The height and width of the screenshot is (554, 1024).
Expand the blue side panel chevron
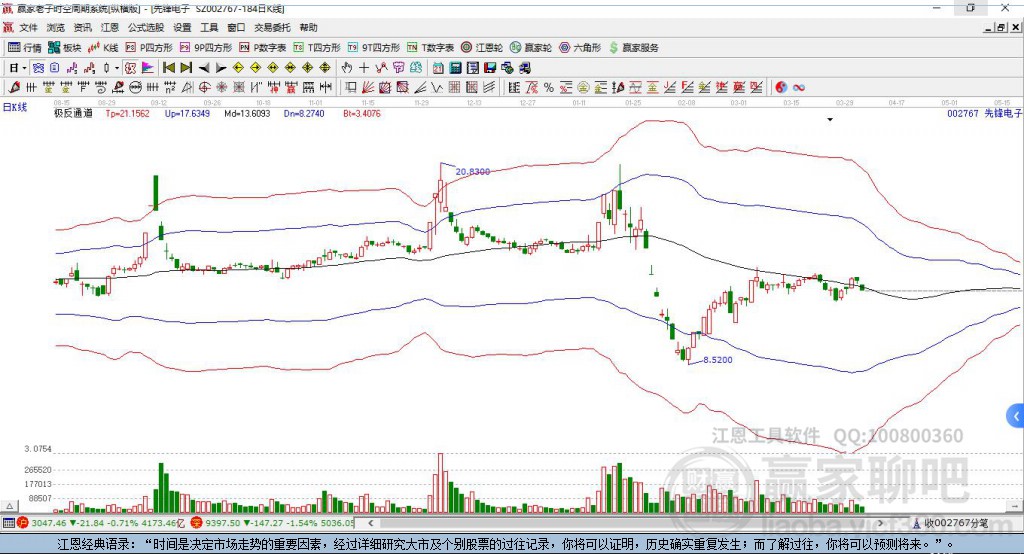pyautogui.click(x=1016, y=416)
